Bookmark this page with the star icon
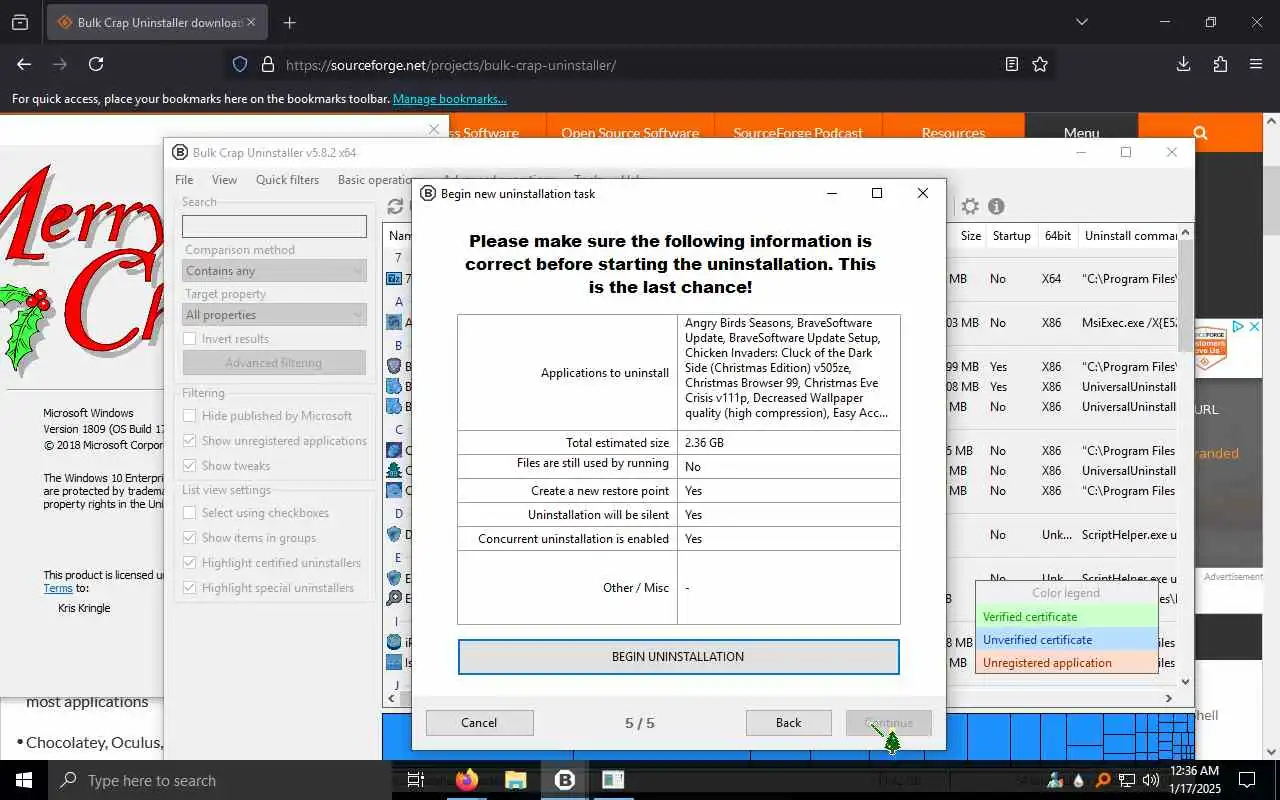This screenshot has height=800, width=1280. click(1040, 64)
